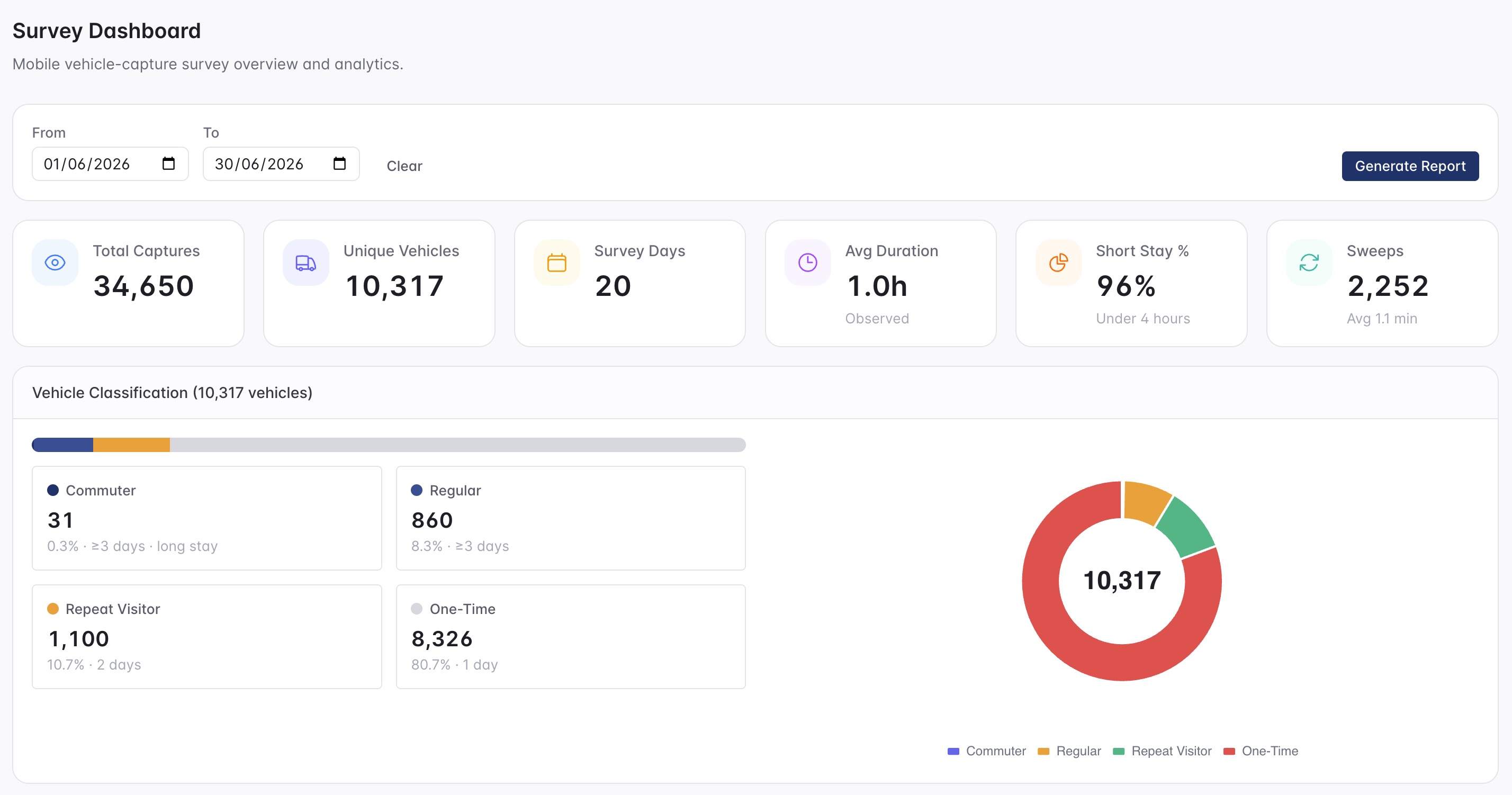Click the 'Avg 1.1 min' subtitle
This screenshot has height=795, width=1512.
1382,319
